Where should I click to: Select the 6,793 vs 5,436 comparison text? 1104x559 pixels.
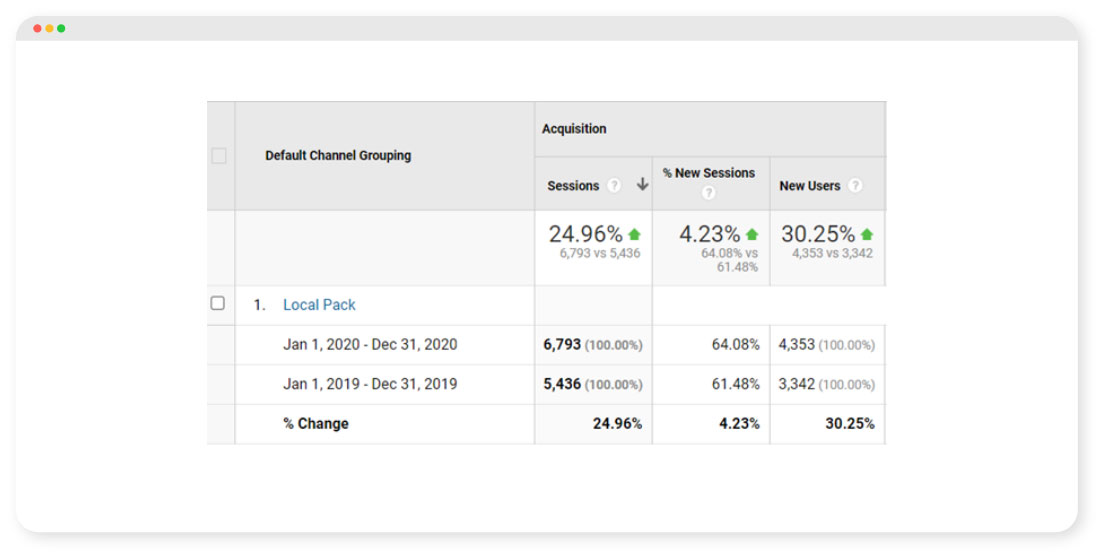[x=600, y=253]
